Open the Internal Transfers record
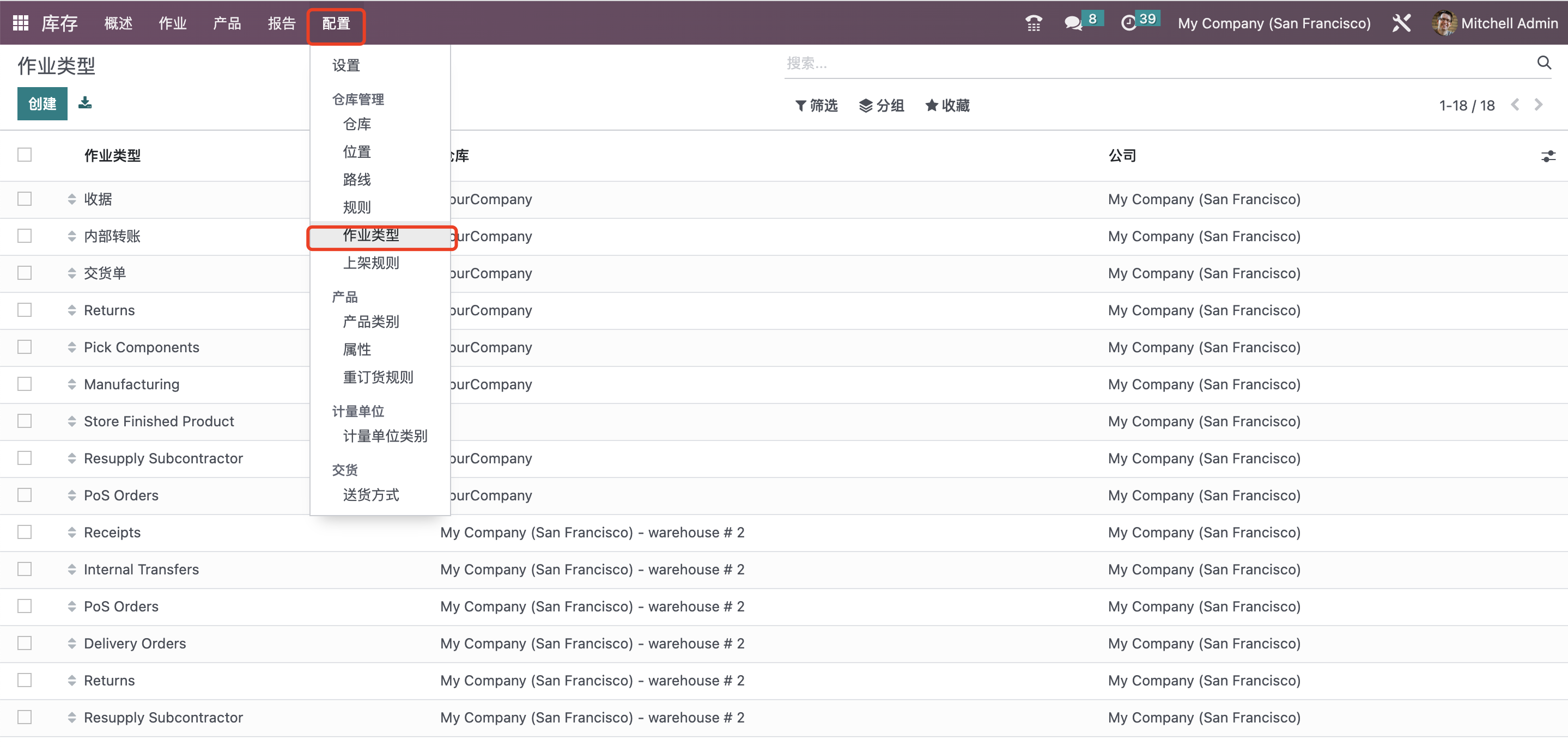Viewport: 1568px width, 747px height. tap(141, 570)
